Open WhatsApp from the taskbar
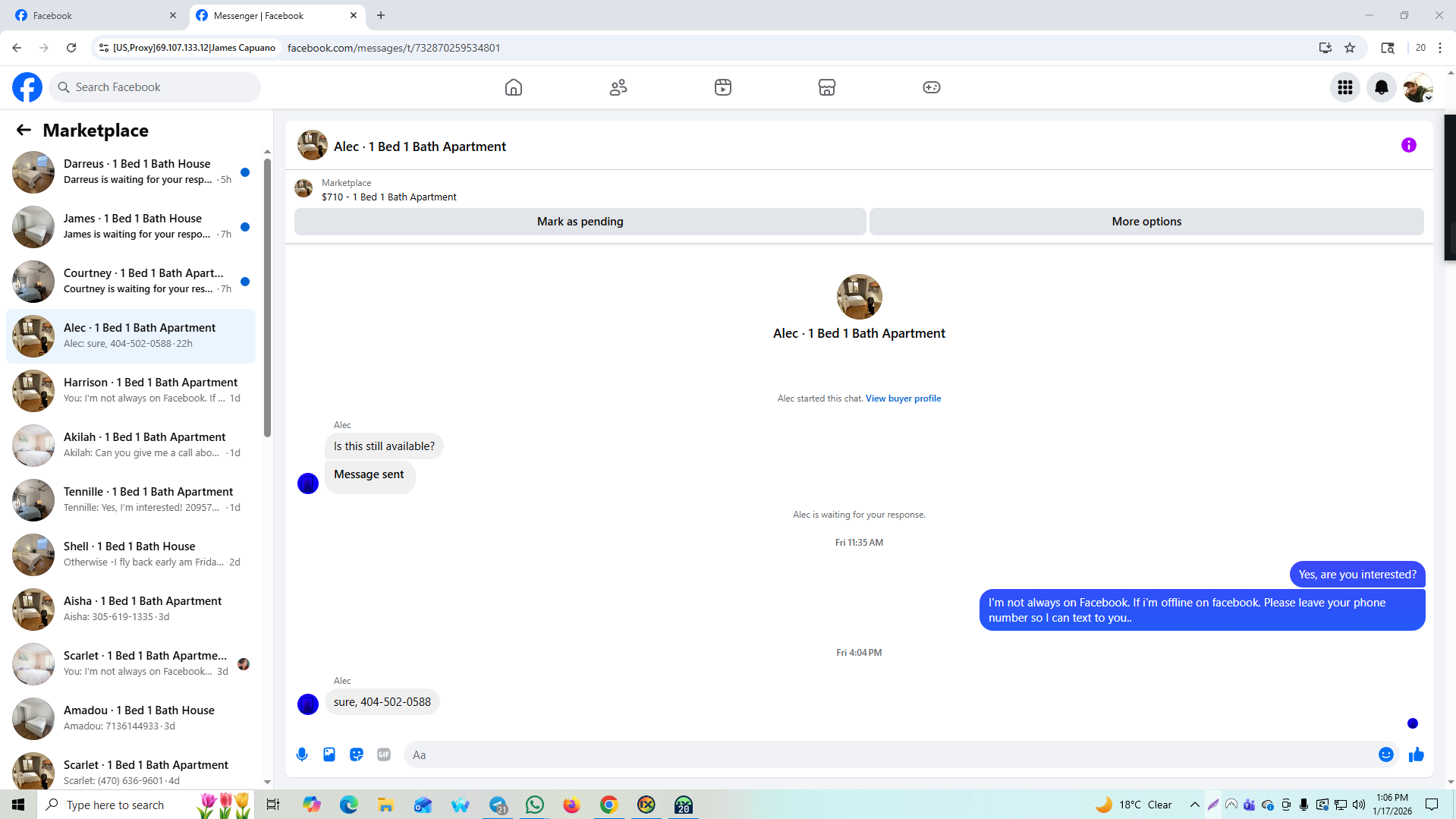 pos(535,805)
